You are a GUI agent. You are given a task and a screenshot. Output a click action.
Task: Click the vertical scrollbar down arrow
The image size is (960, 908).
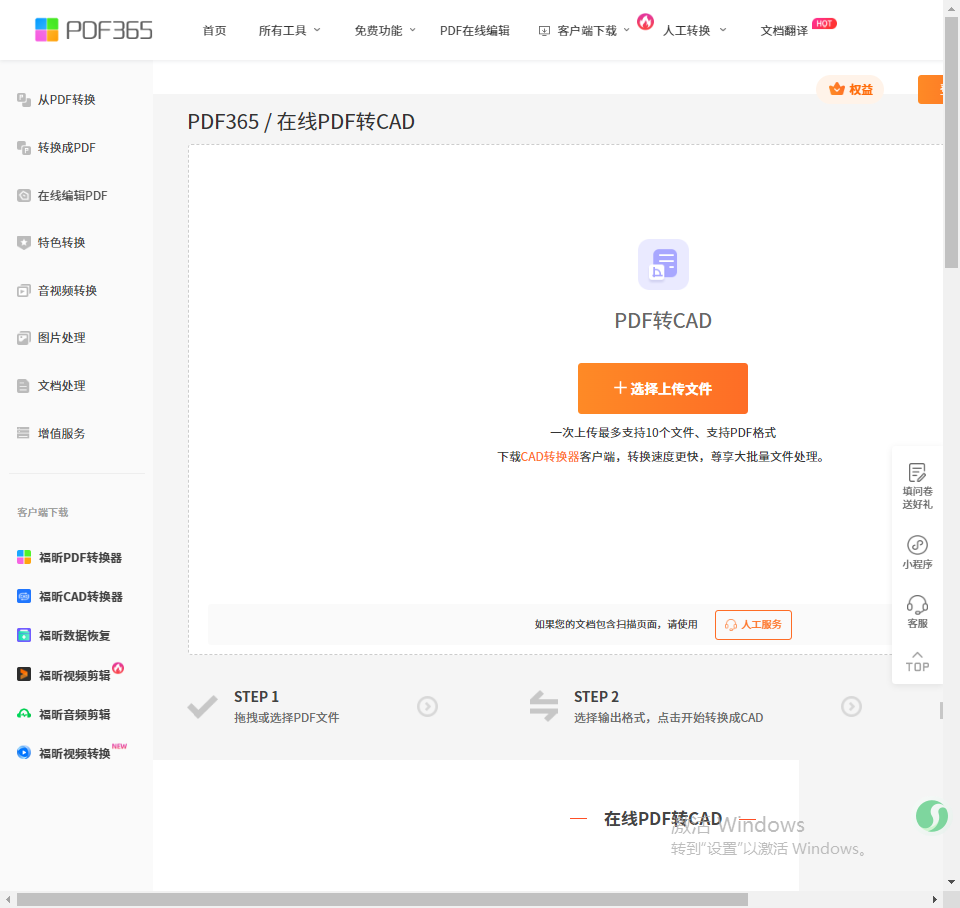(951, 882)
